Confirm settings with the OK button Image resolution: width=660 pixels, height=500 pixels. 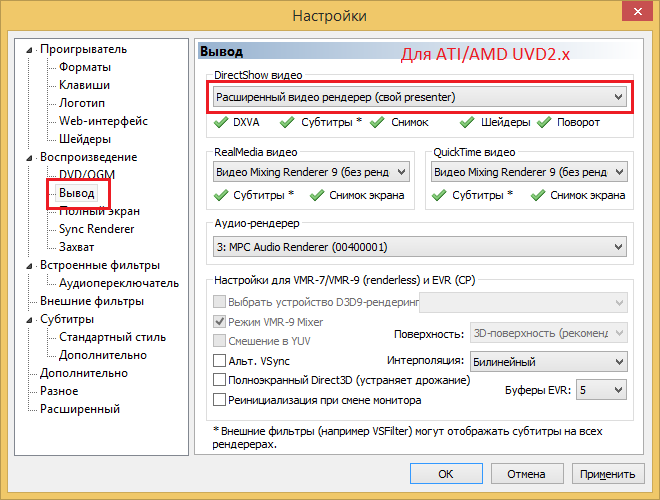coord(446,474)
